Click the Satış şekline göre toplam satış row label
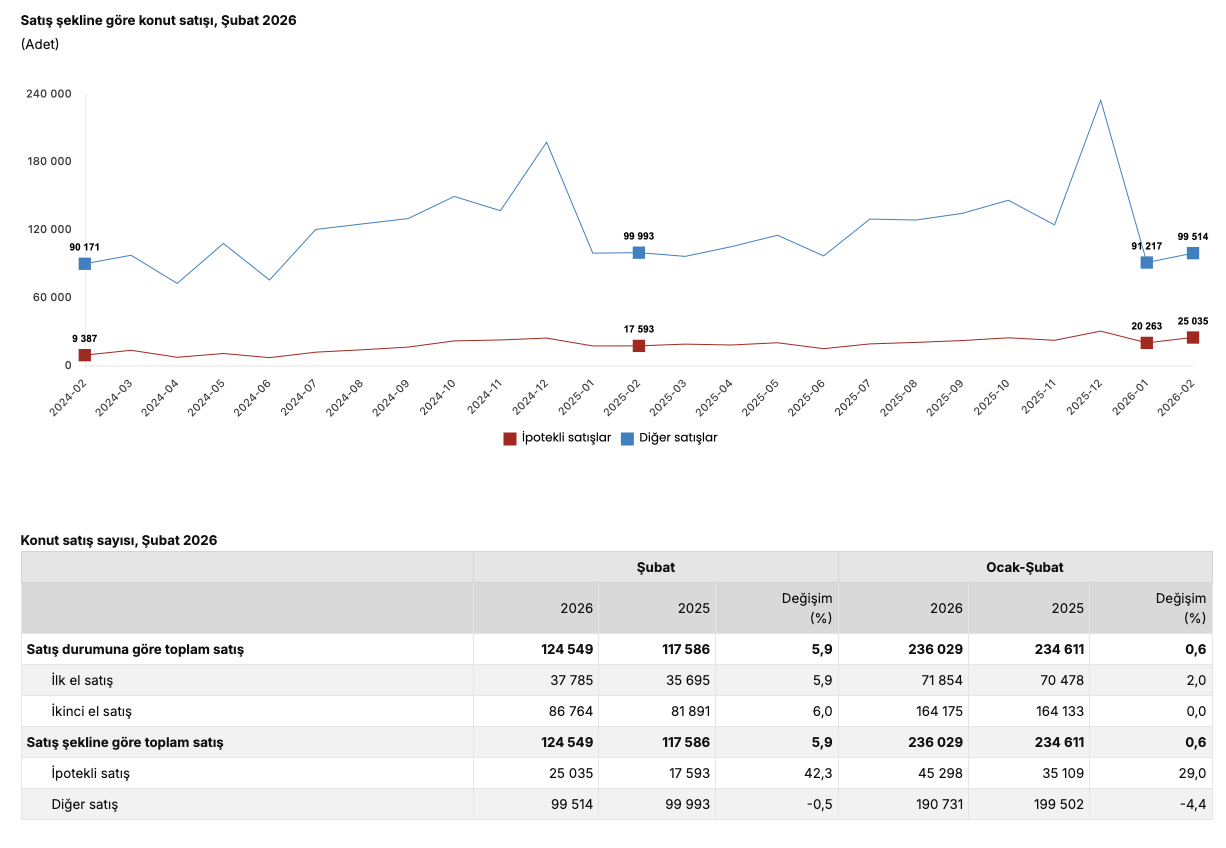Image resolution: width=1226 pixels, height=848 pixels. pos(125,742)
